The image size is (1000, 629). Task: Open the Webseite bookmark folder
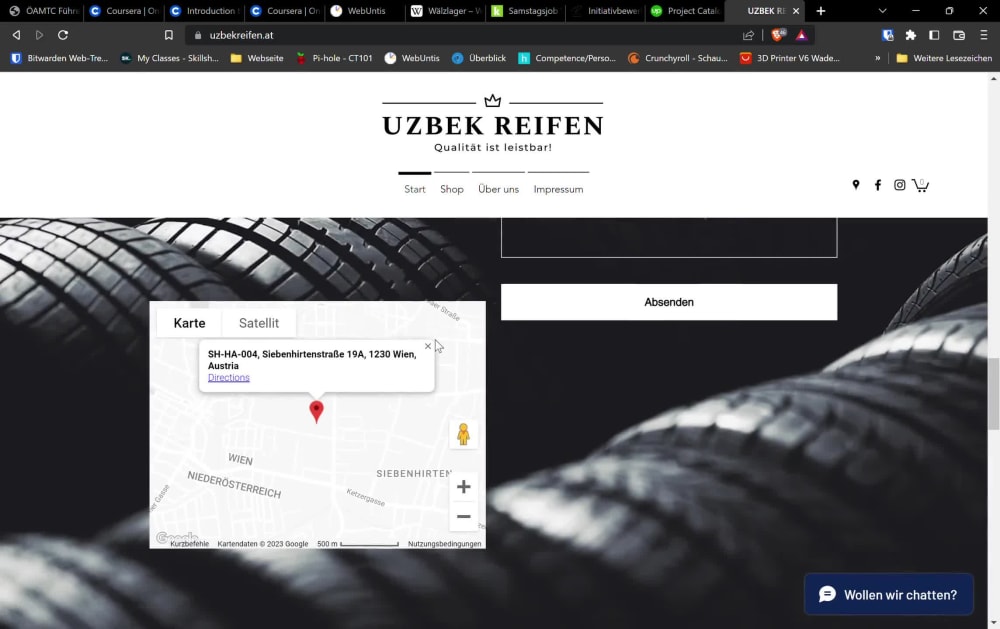[257, 58]
